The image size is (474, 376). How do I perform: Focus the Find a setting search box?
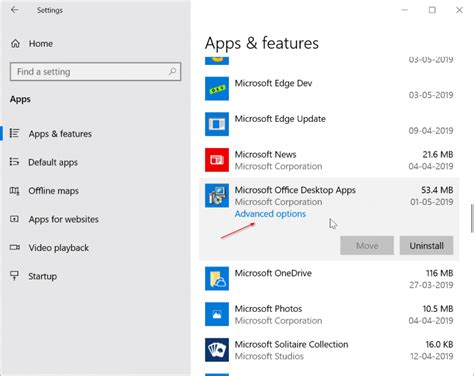95,72
